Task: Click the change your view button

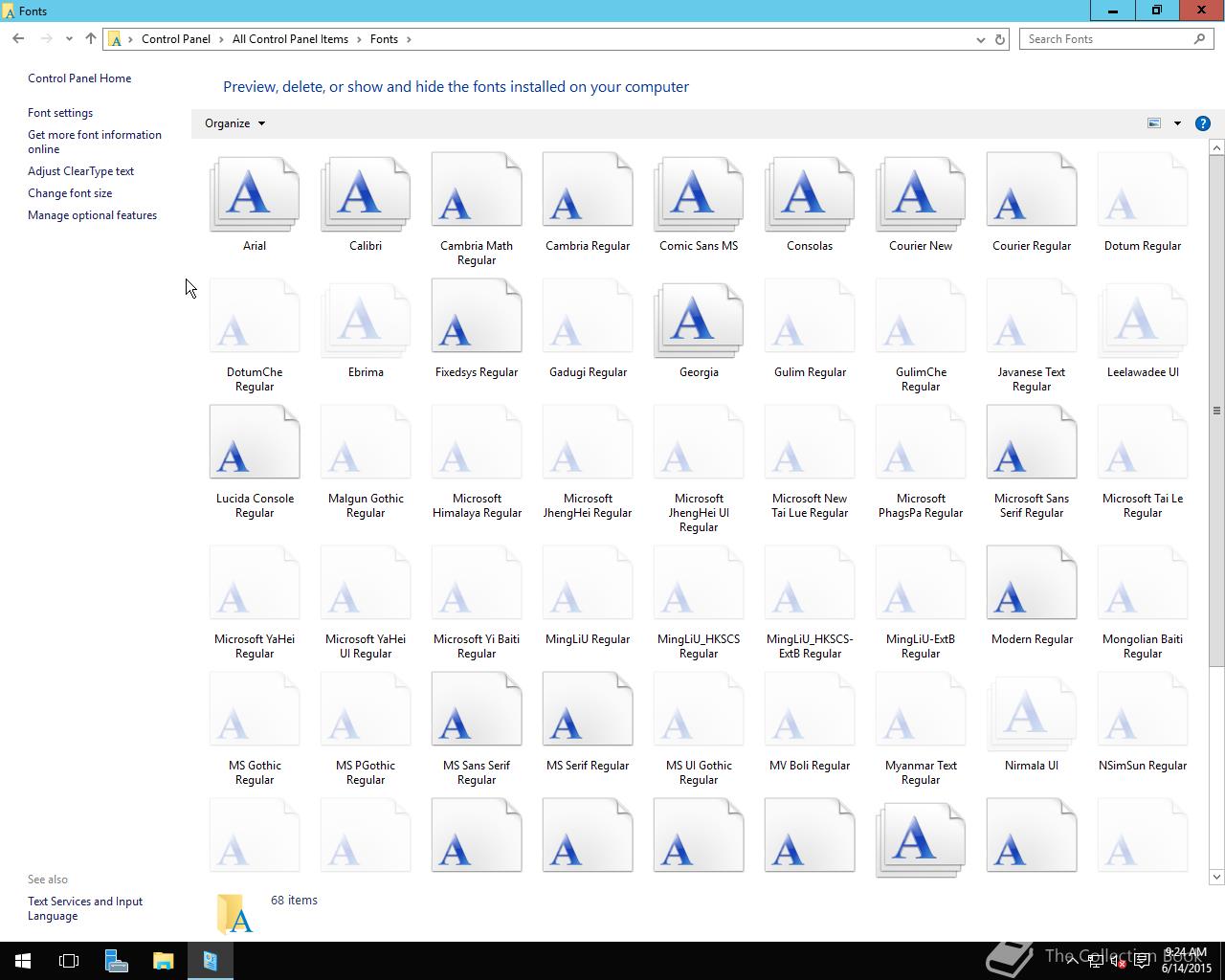Action: pos(1154,123)
